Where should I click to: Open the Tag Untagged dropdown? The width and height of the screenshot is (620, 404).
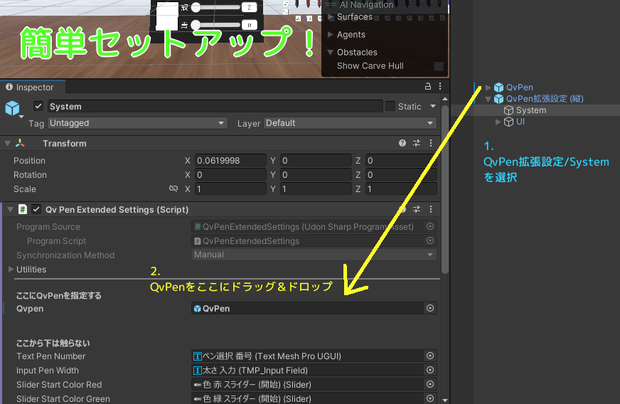click(137, 123)
